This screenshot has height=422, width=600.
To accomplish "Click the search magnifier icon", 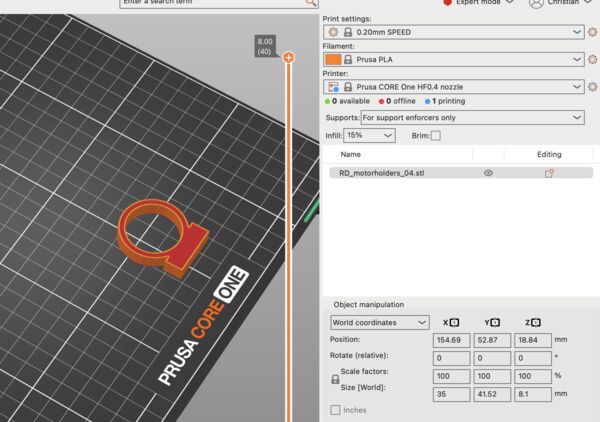I will pos(311,2).
